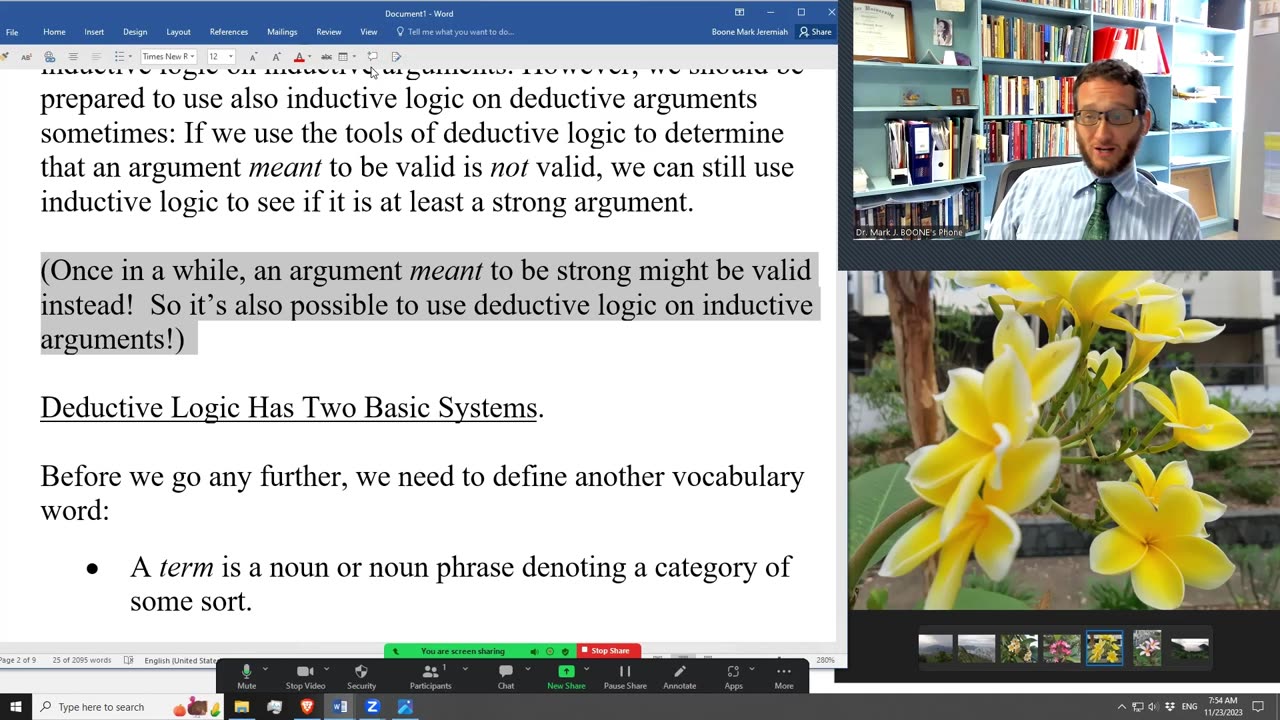Apply the red font color button
This screenshot has width=1280, height=720.
(298, 57)
